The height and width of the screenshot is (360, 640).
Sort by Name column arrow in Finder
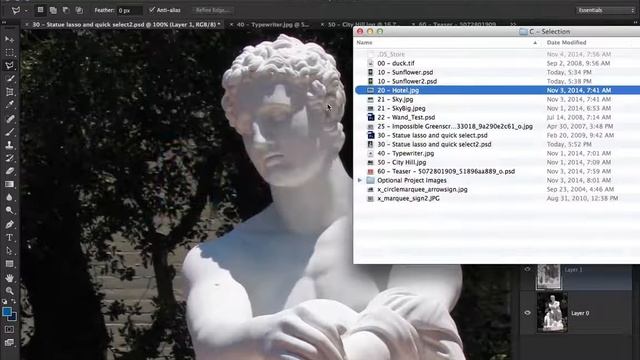535,42
